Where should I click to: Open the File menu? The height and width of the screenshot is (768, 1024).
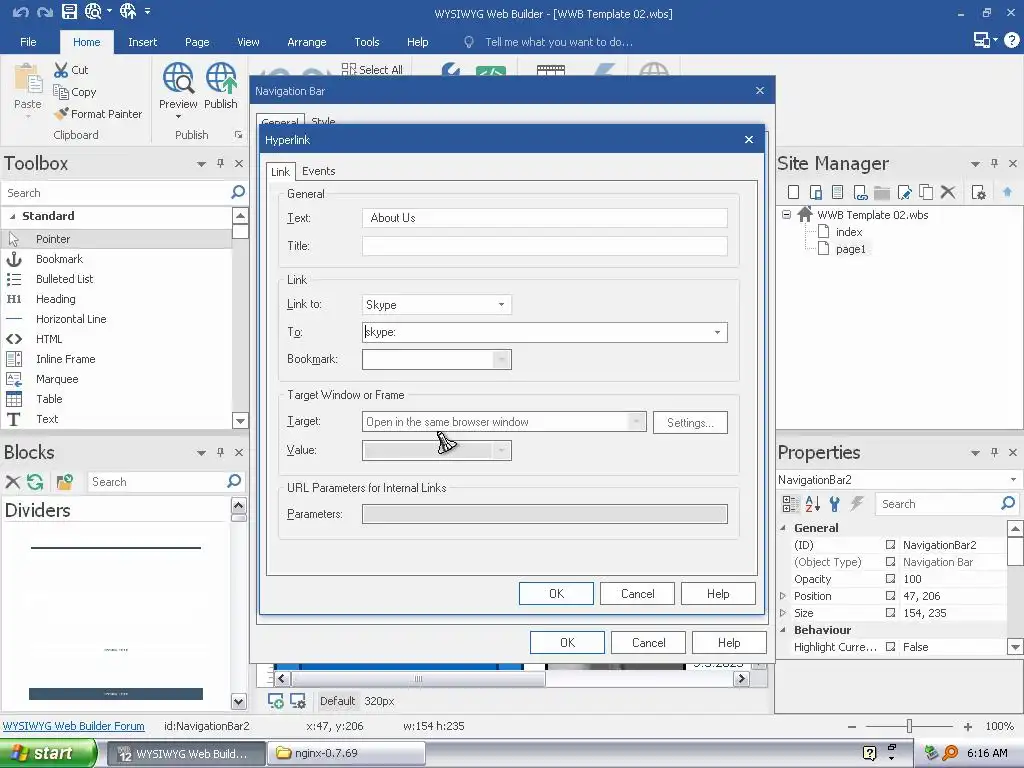pos(28,42)
